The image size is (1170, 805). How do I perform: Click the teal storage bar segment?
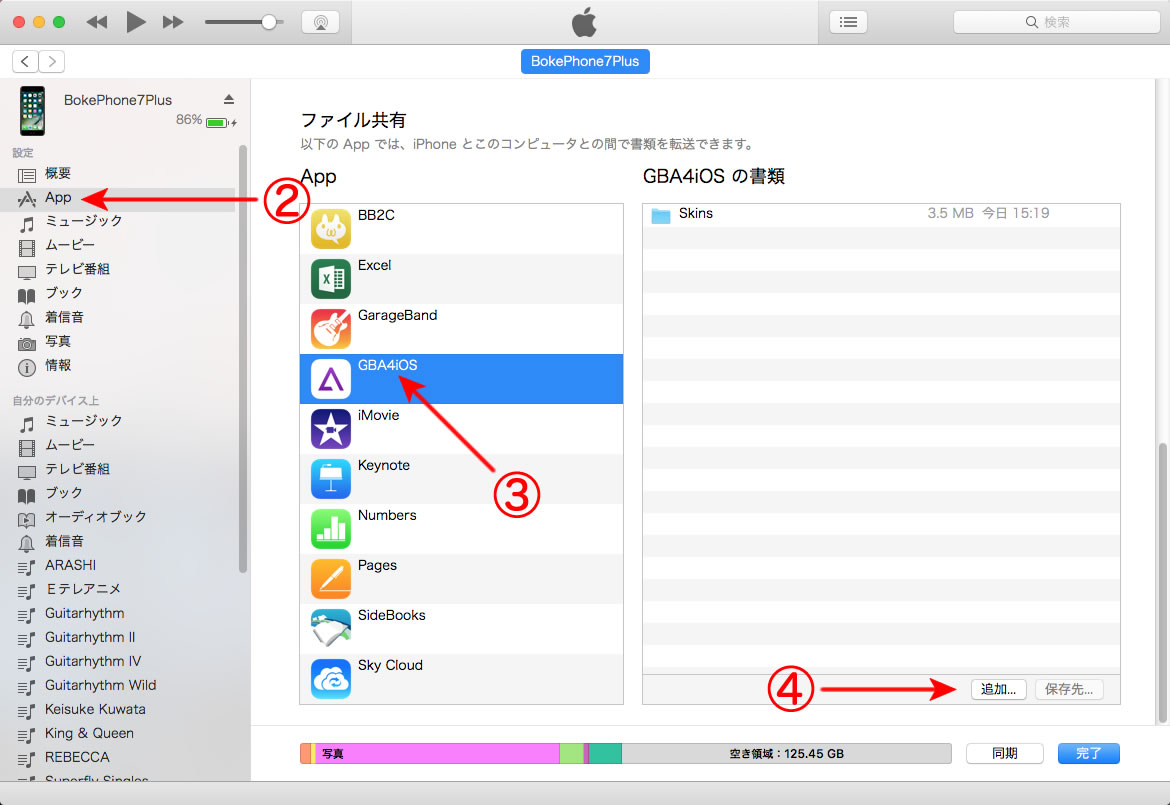coord(605,754)
